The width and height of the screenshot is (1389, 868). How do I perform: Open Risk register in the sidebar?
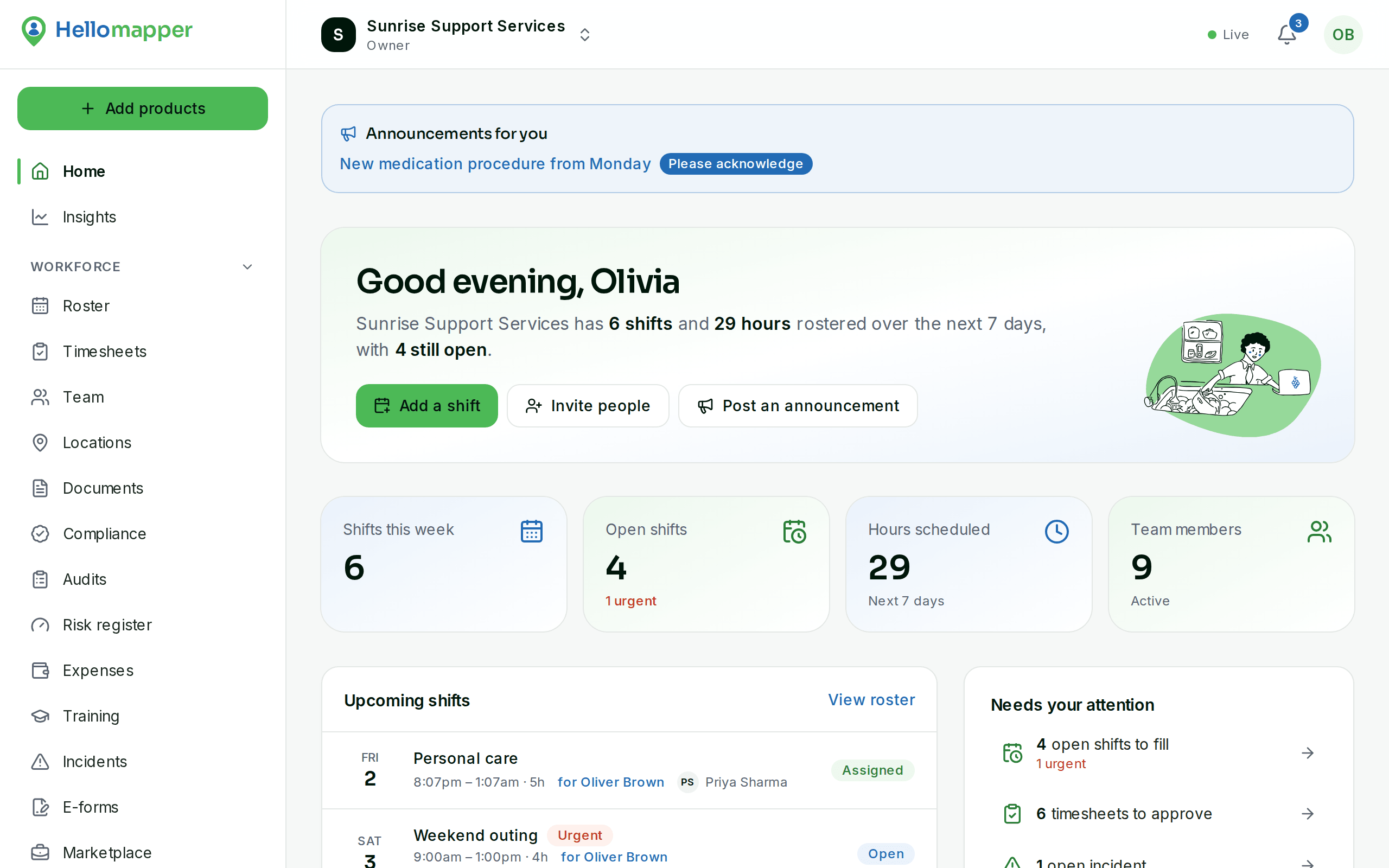142,624
